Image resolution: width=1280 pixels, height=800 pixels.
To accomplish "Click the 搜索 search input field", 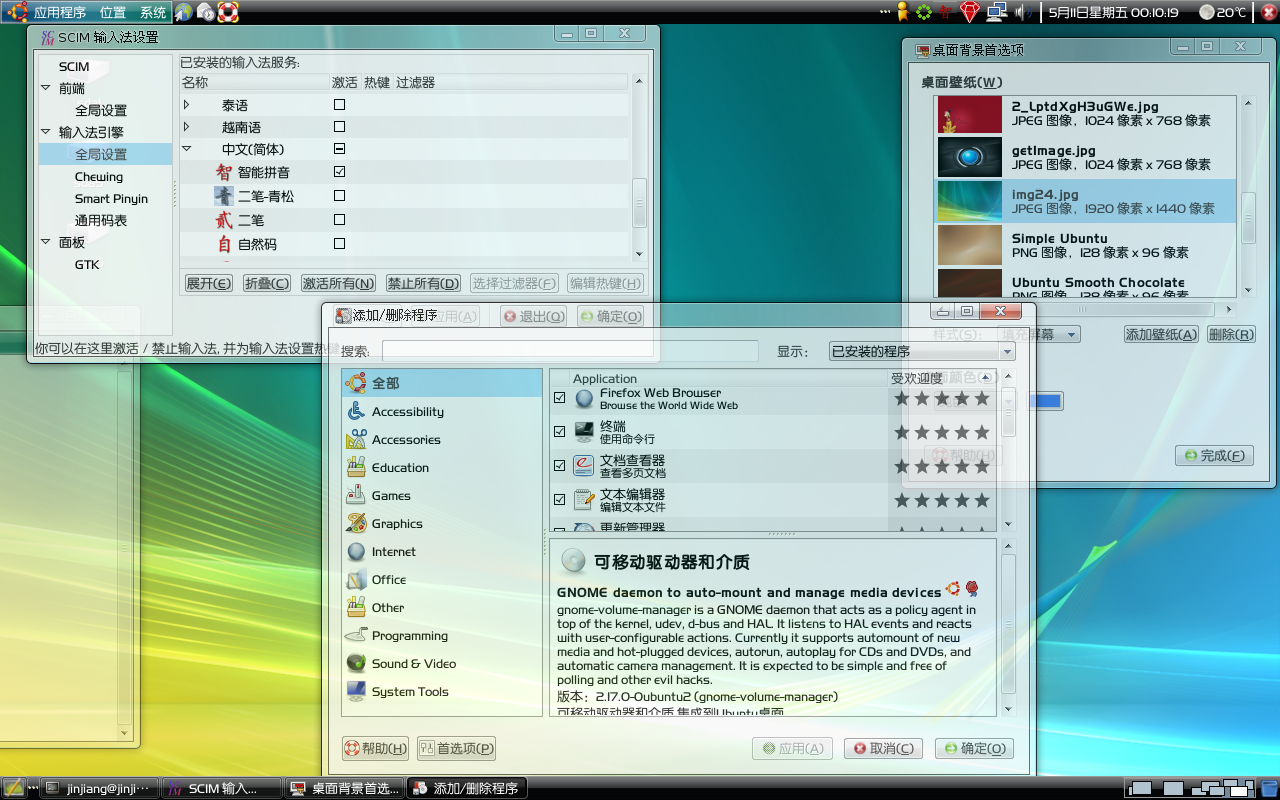I will [570, 351].
